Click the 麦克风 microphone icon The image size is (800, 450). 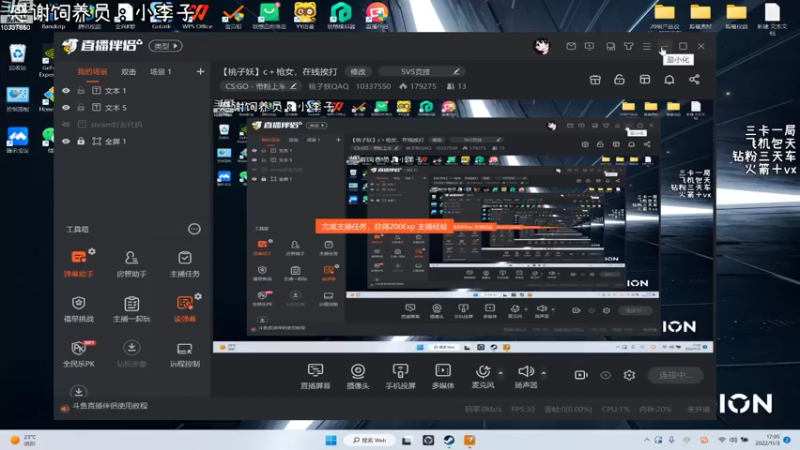[483, 371]
